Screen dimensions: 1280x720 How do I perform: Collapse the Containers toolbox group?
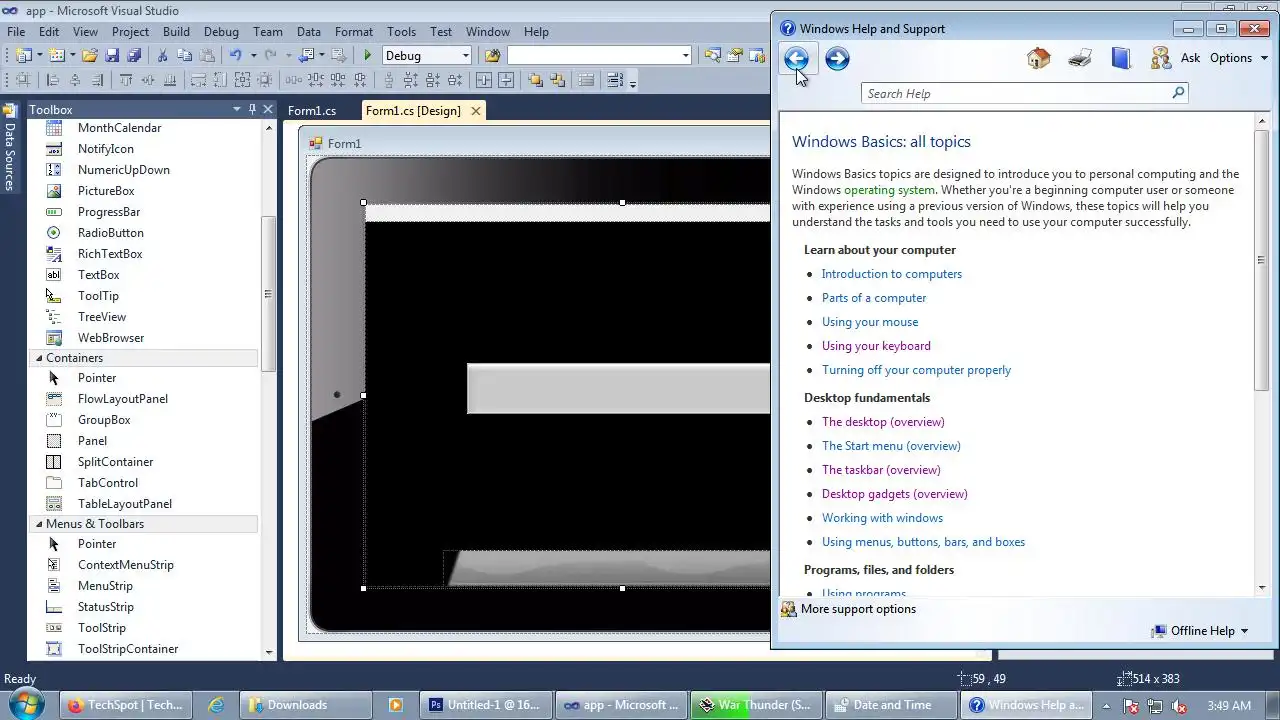click(x=39, y=358)
